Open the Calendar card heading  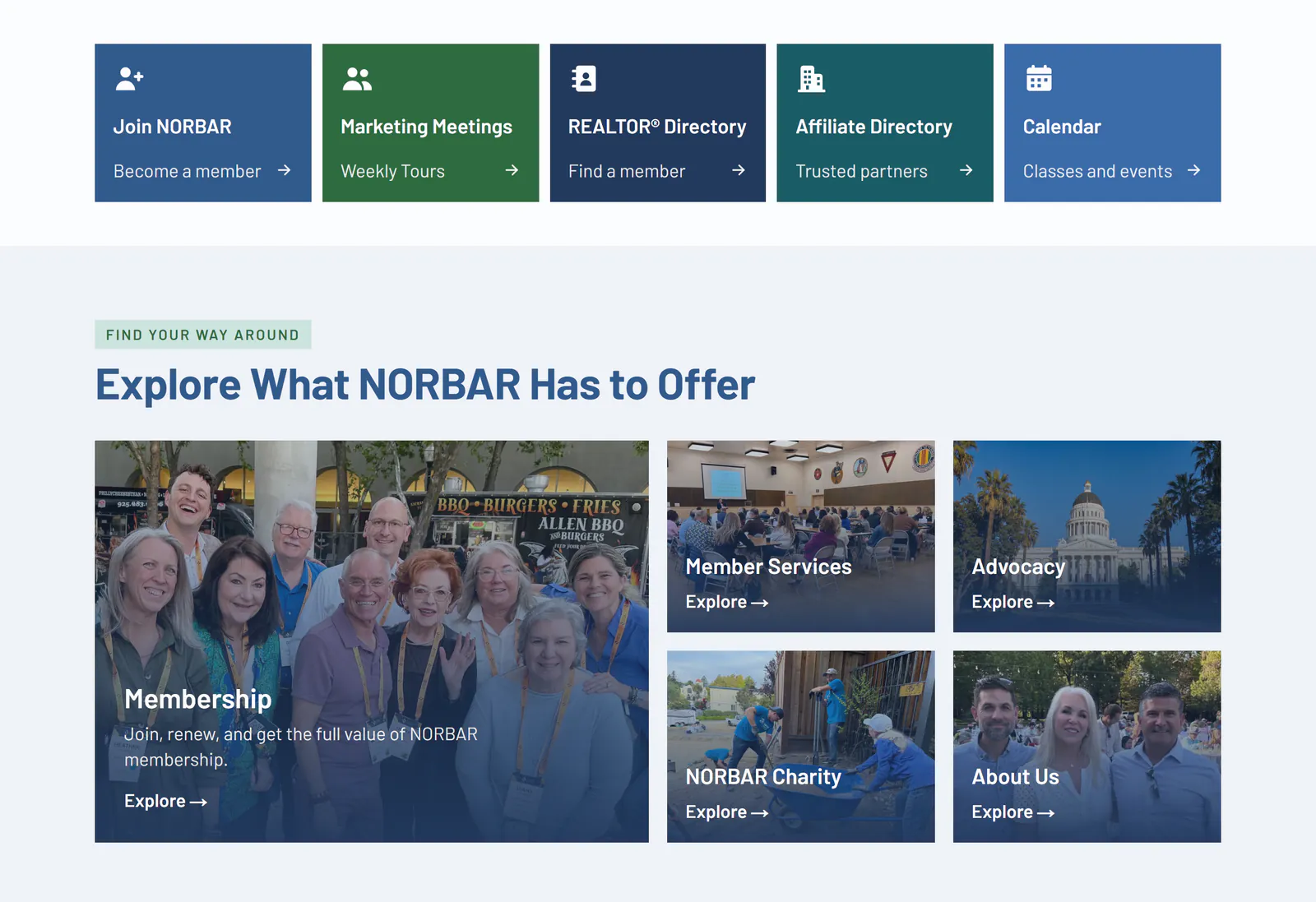(1062, 127)
